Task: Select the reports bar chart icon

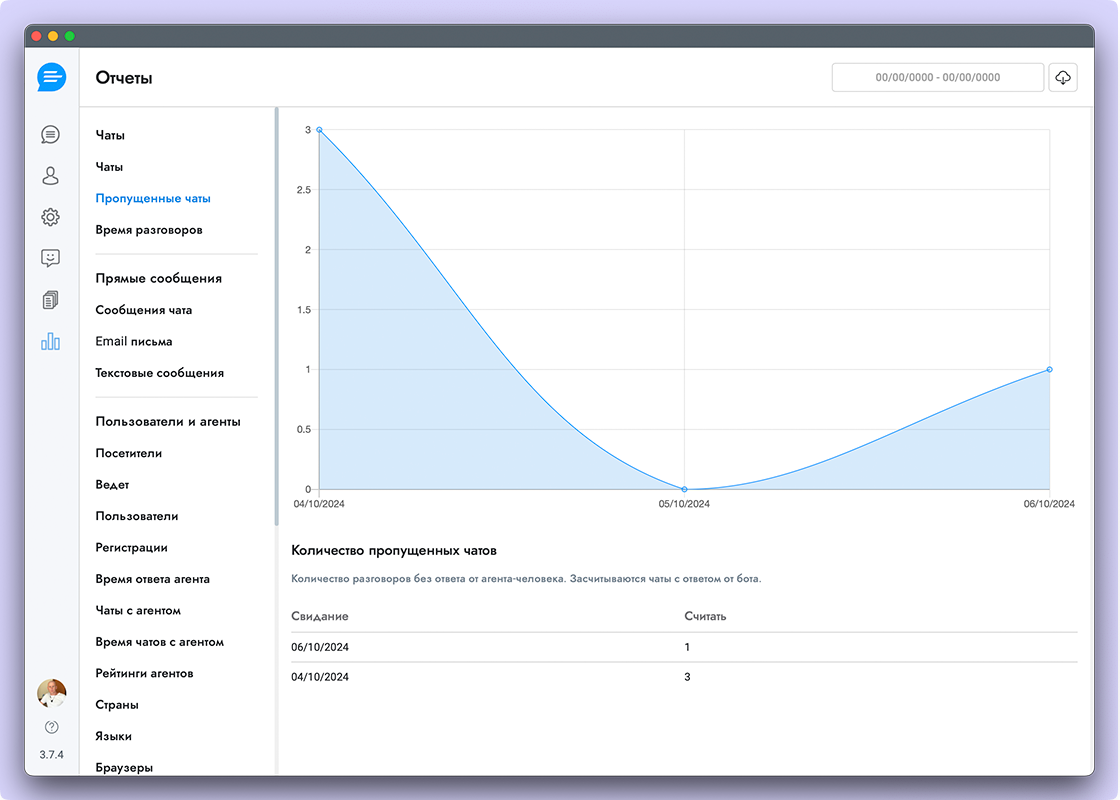Action: point(50,341)
